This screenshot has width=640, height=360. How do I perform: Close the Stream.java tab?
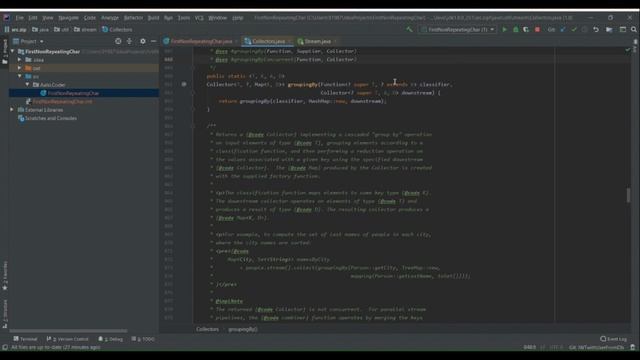coord(335,41)
